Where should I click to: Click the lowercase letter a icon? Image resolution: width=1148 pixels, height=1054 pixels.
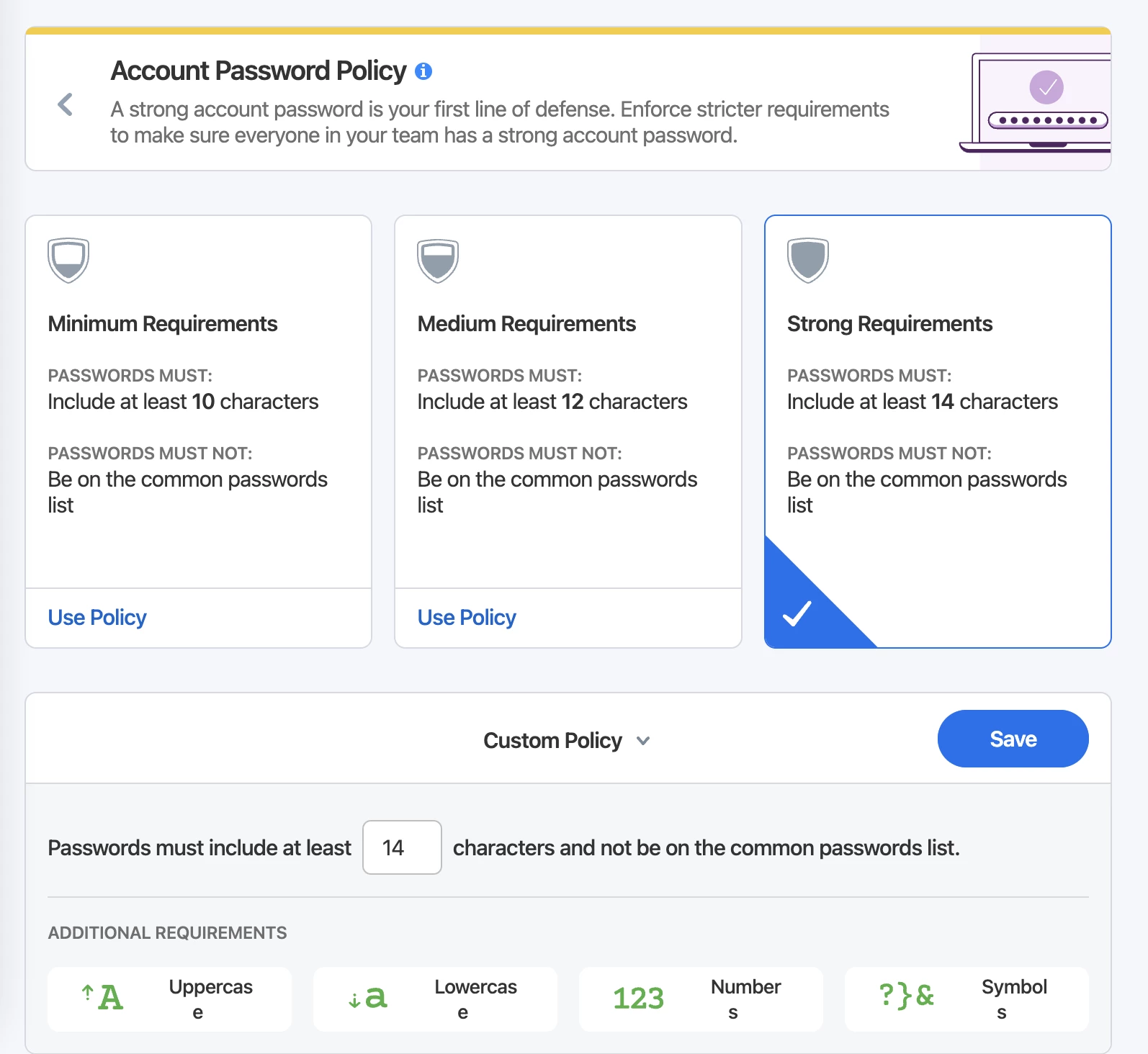pos(368,998)
